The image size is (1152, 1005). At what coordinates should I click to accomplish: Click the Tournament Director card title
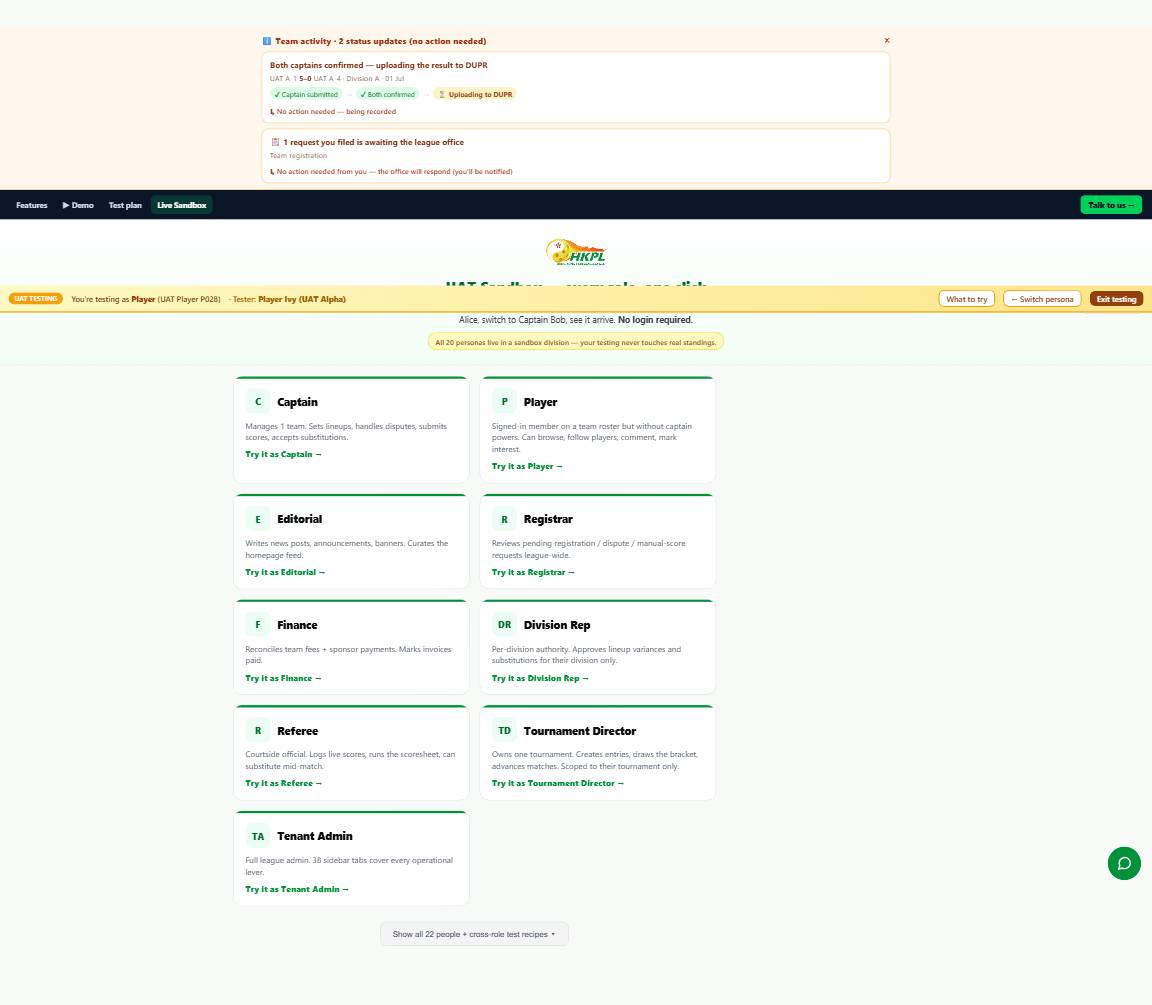click(x=580, y=731)
